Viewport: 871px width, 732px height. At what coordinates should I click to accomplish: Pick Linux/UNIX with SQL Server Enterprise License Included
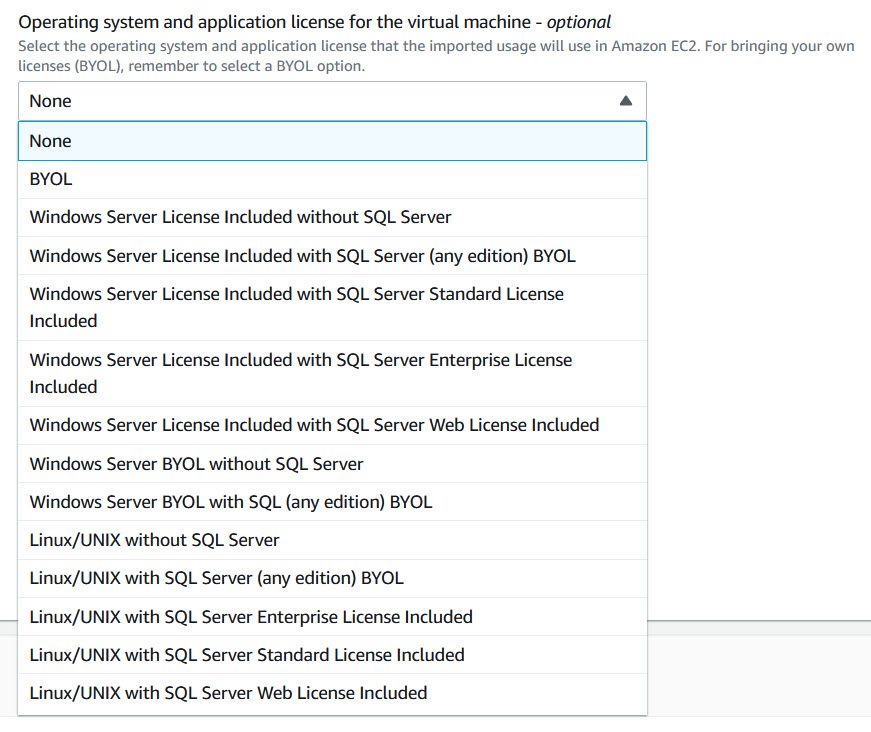click(x=332, y=617)
